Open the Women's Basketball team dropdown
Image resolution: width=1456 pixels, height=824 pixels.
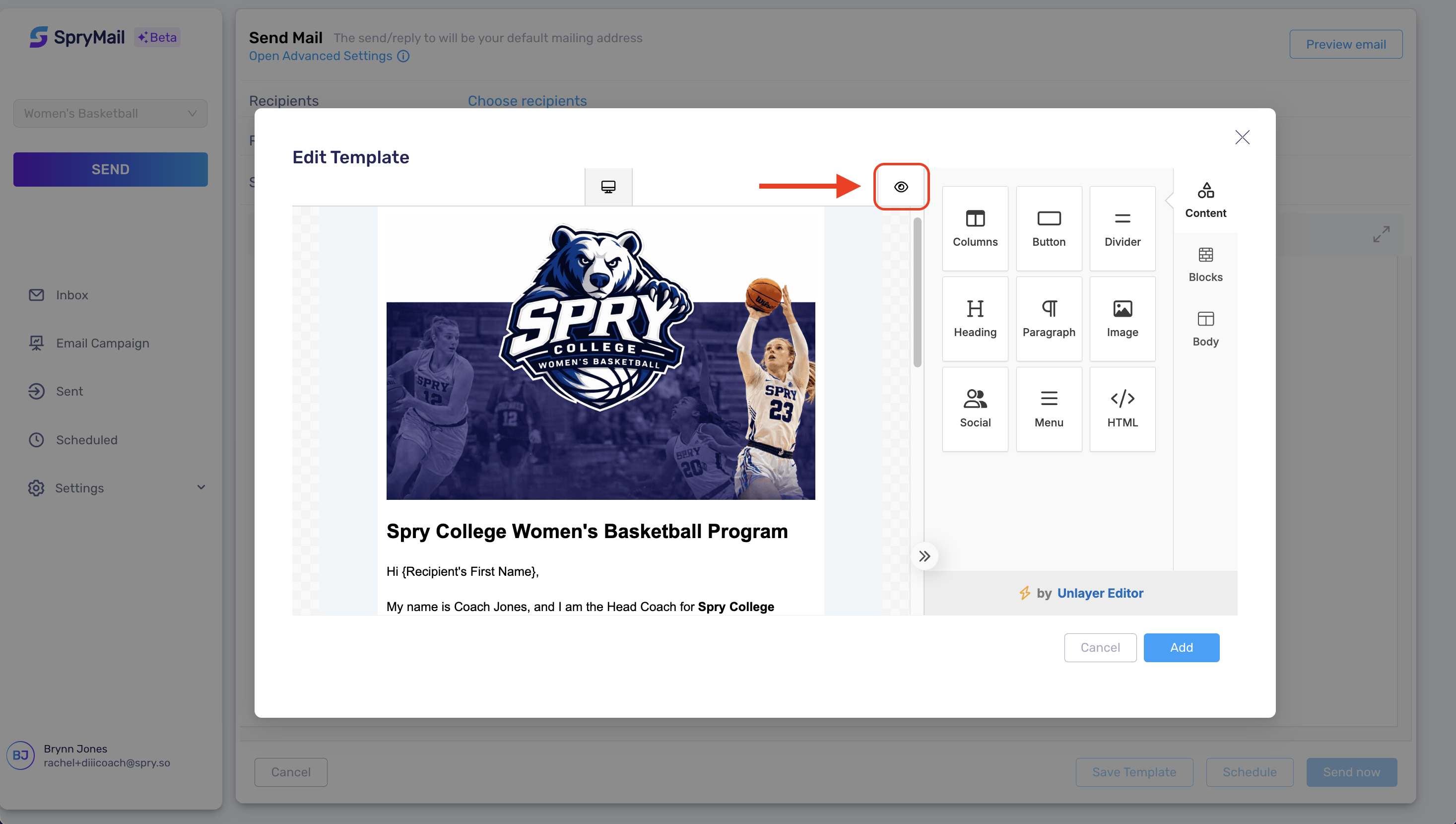110,113
